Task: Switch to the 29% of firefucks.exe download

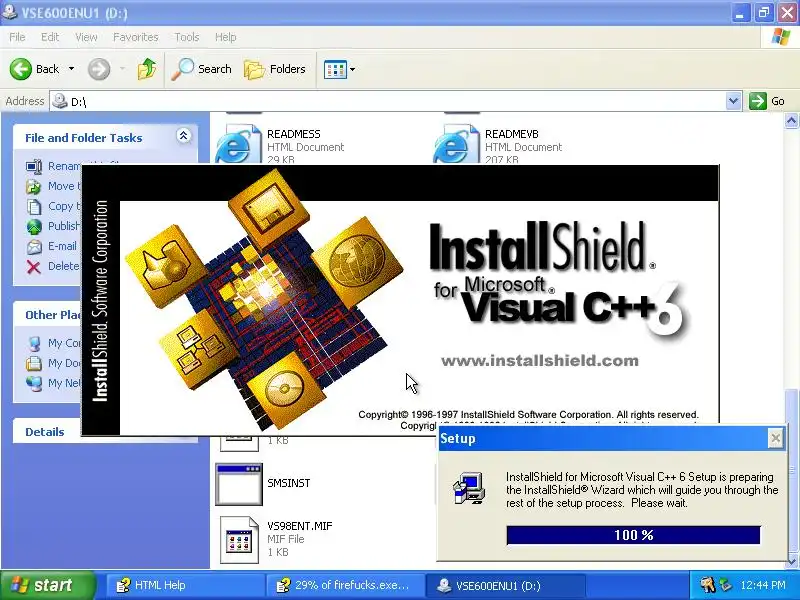Action: click(344, 585)
